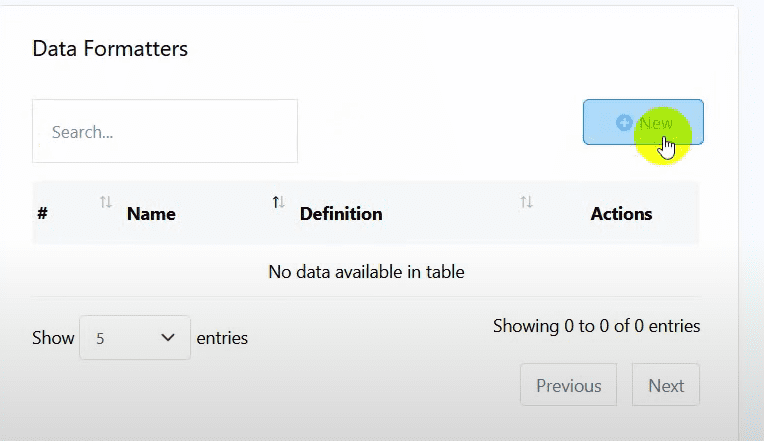This screenshot has width=764, height=441.
Task: Click the 'Show' label before the dropdown
Action: coord(53,338)
